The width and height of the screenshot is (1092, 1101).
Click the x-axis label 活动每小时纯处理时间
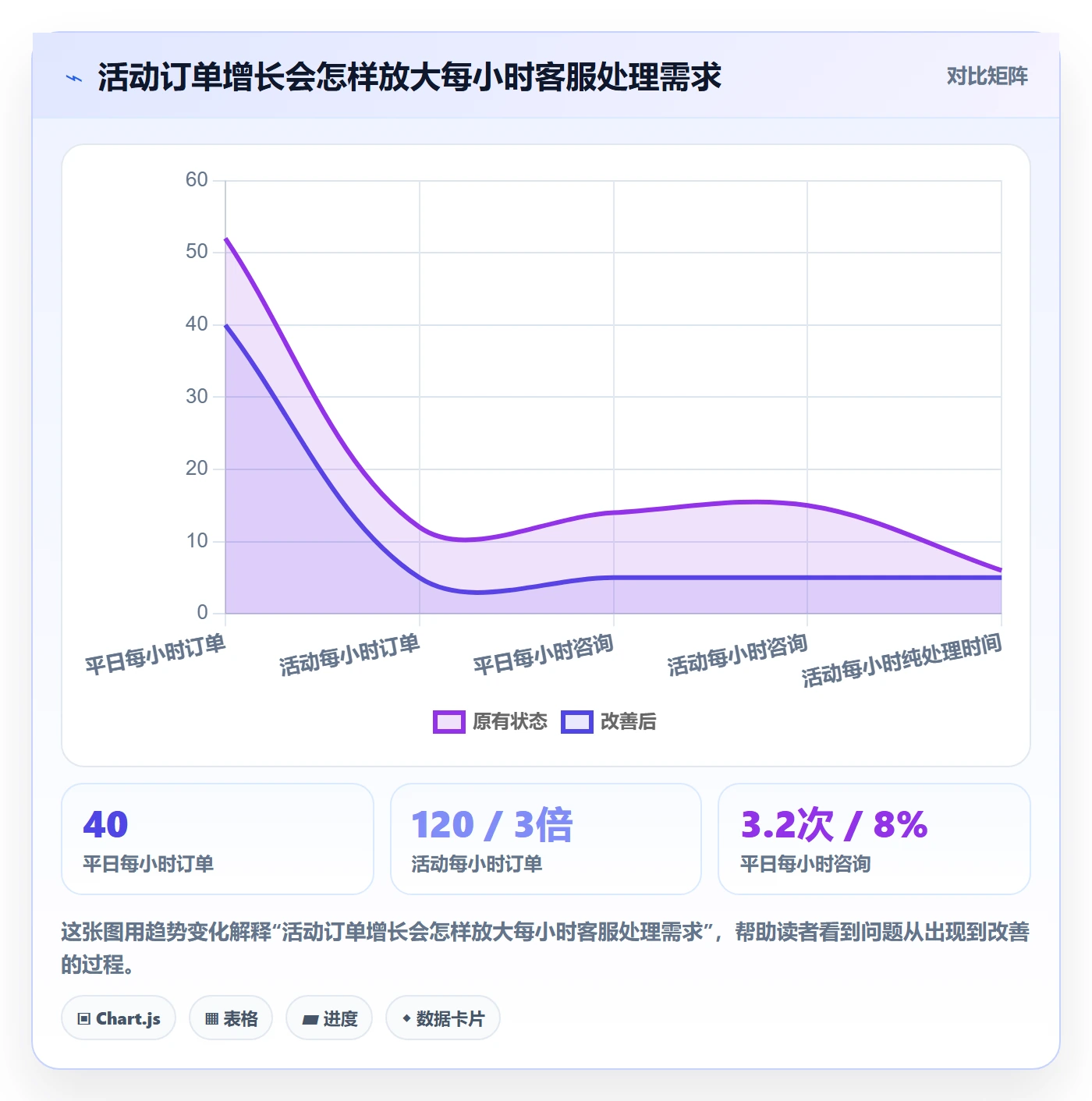point(902,660)
